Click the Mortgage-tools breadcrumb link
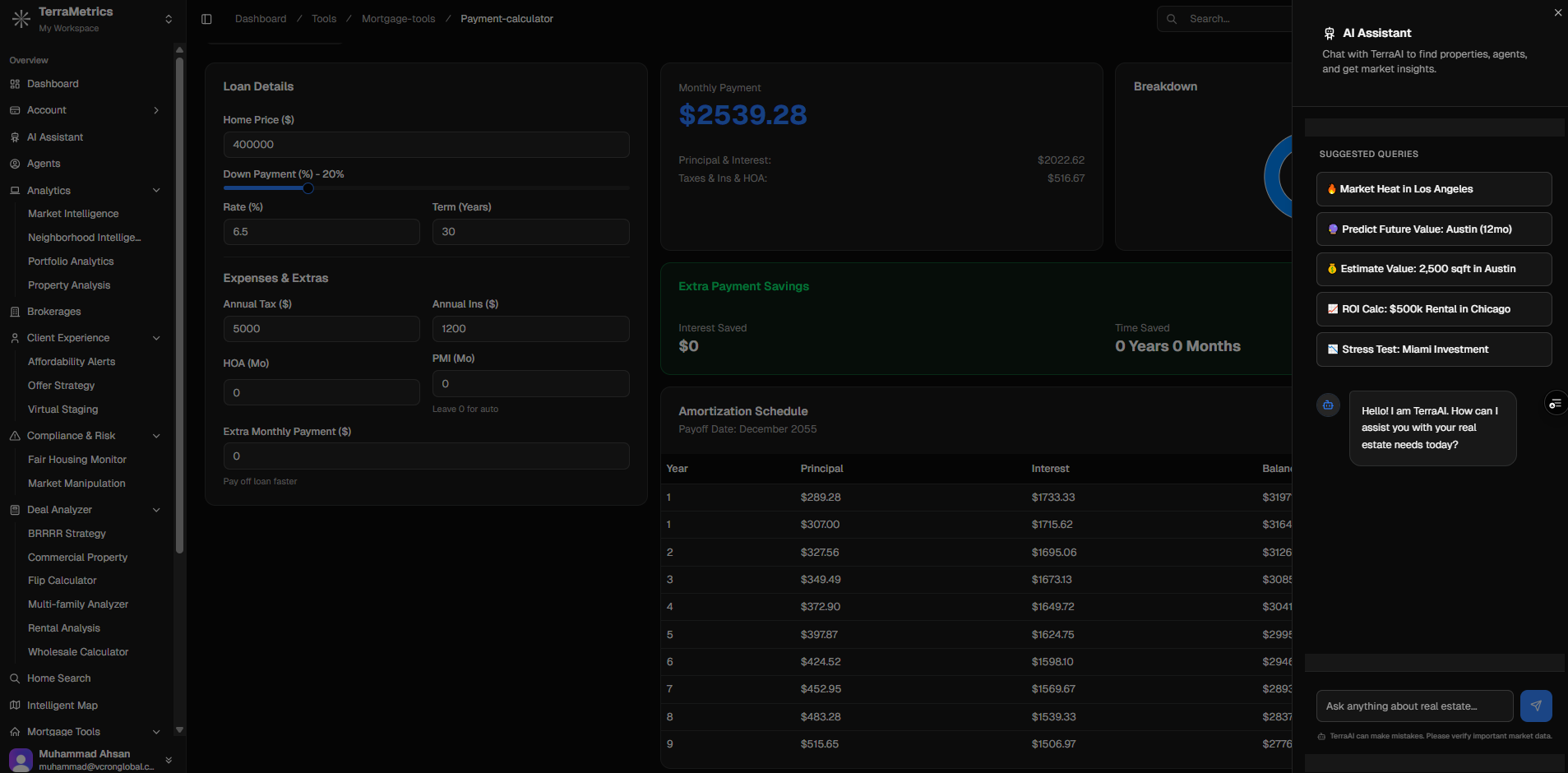Screen dimensions: 1568x773 click(398, 19)
